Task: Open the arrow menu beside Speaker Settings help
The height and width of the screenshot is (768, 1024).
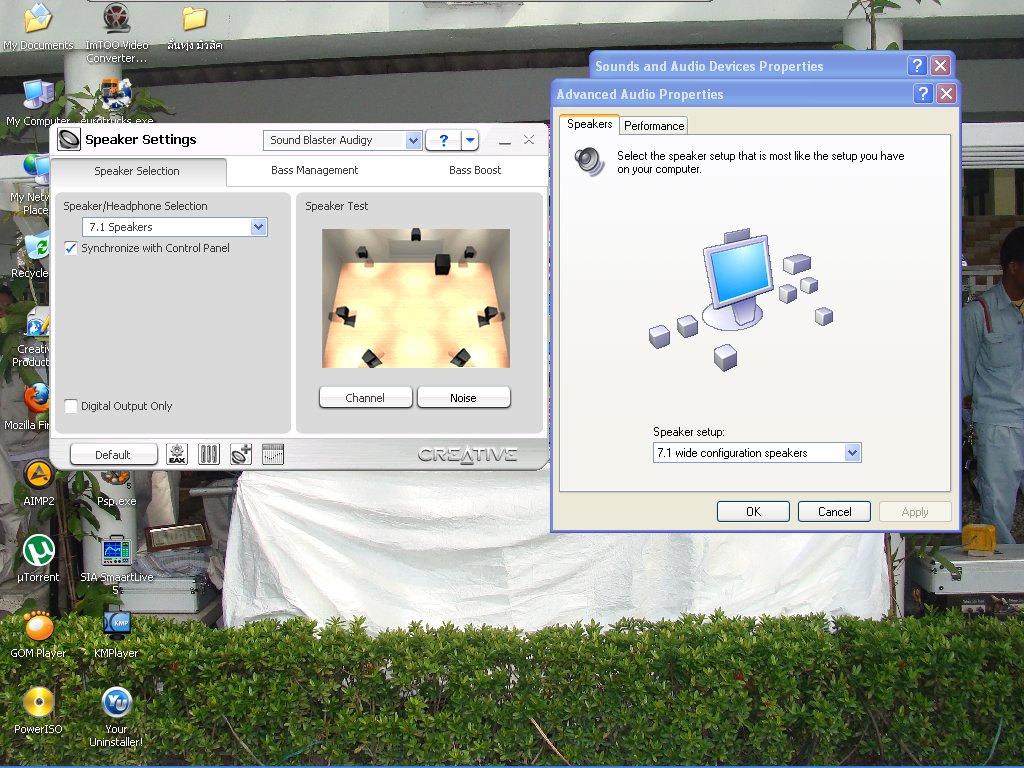Action: click(x=470, y=140)
